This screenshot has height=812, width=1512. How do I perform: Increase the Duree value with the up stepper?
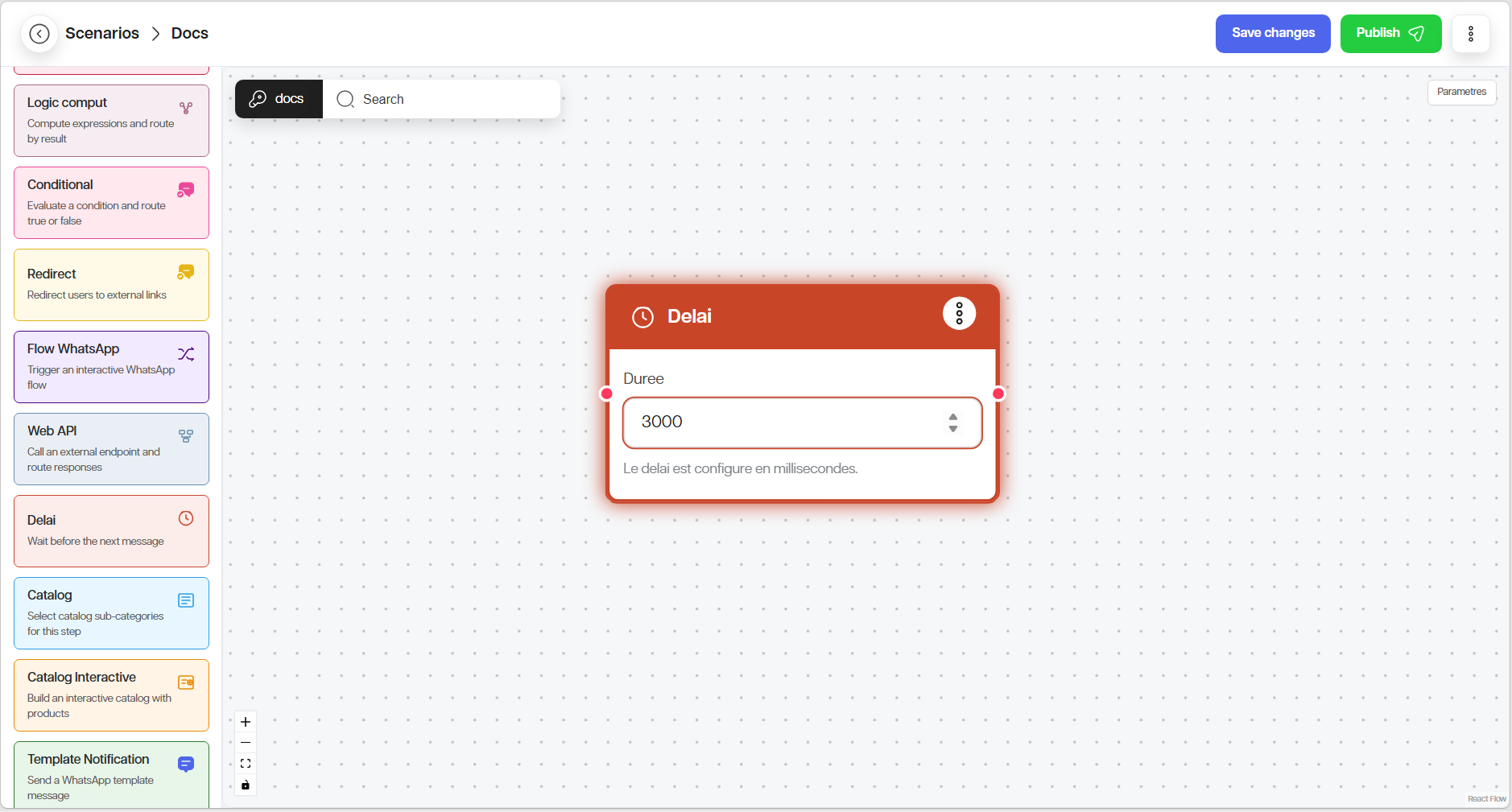click(x=953, y=417)
